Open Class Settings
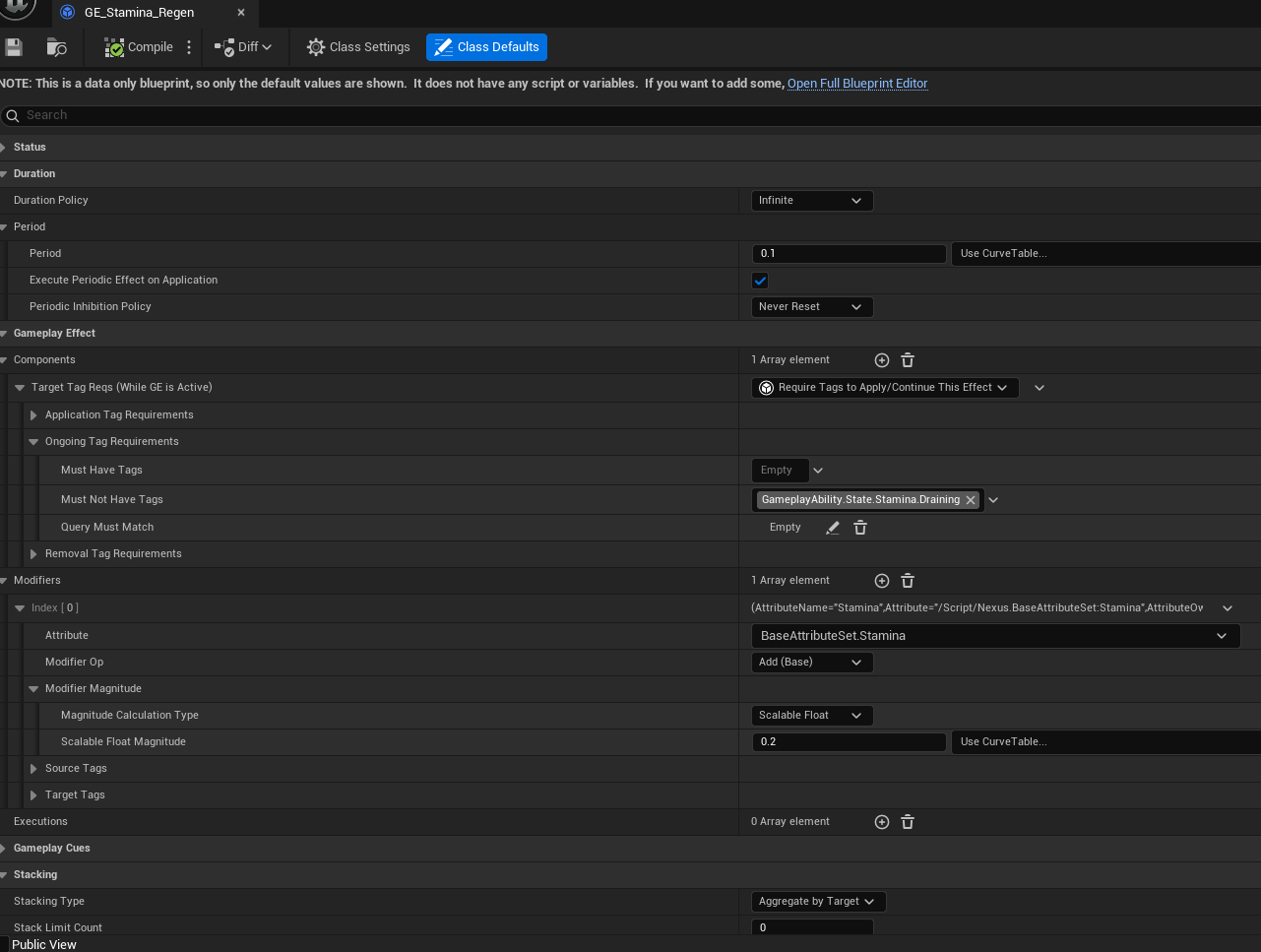1261x952 pixels. click(358, 47)
